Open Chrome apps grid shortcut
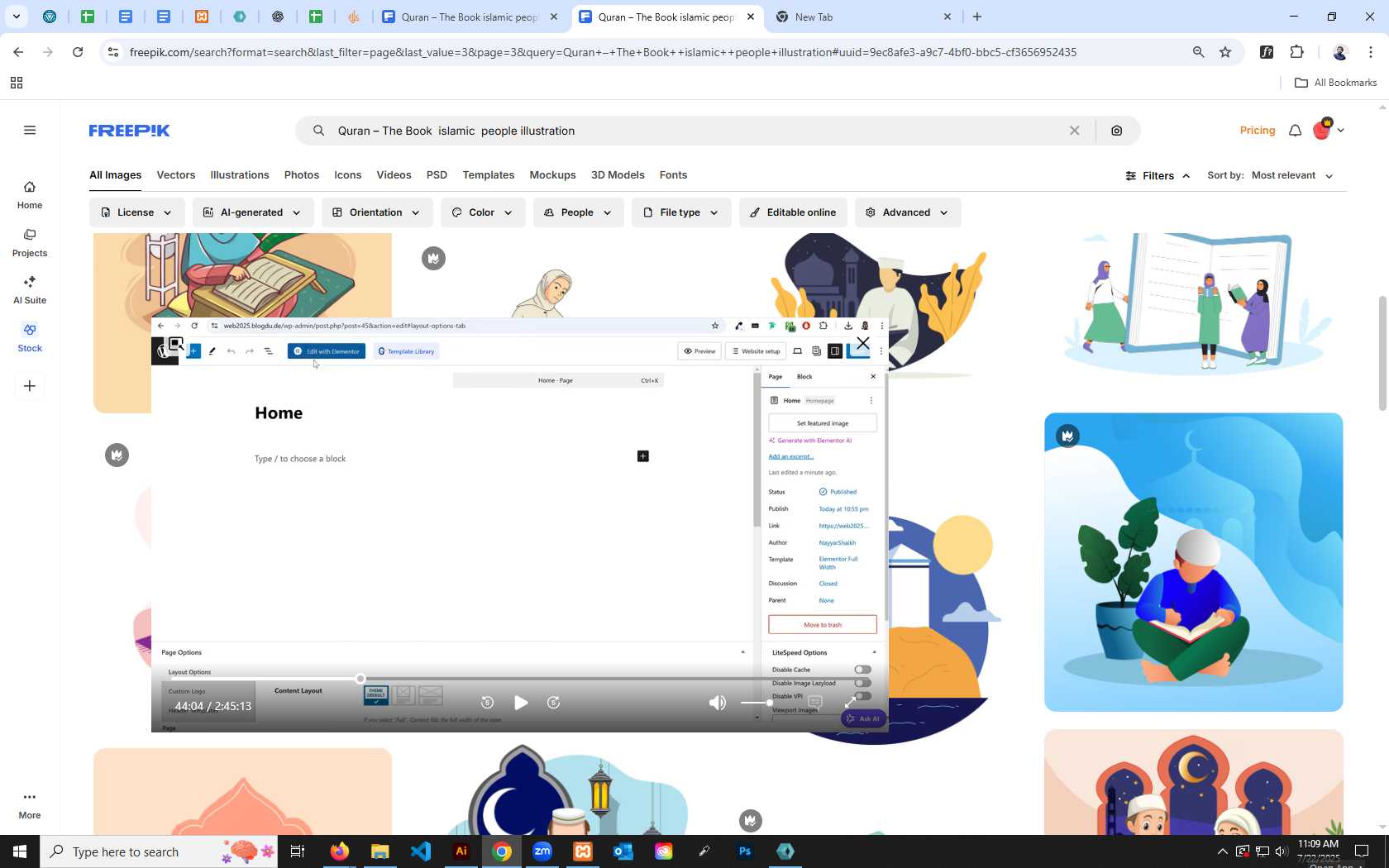The image size is (1389, 868). 17,83
